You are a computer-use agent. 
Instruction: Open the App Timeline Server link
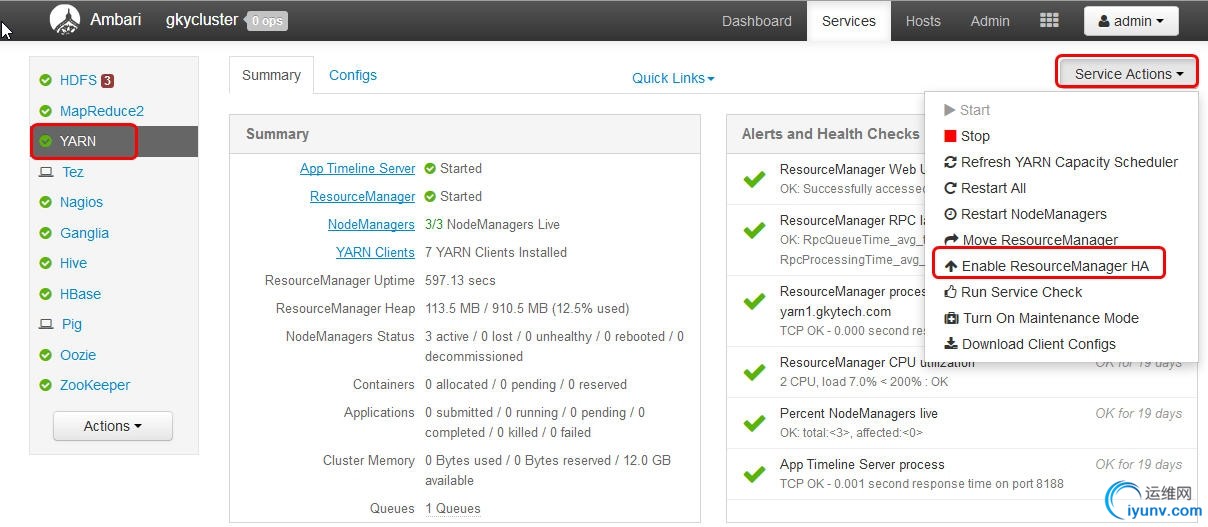(357, 169)
